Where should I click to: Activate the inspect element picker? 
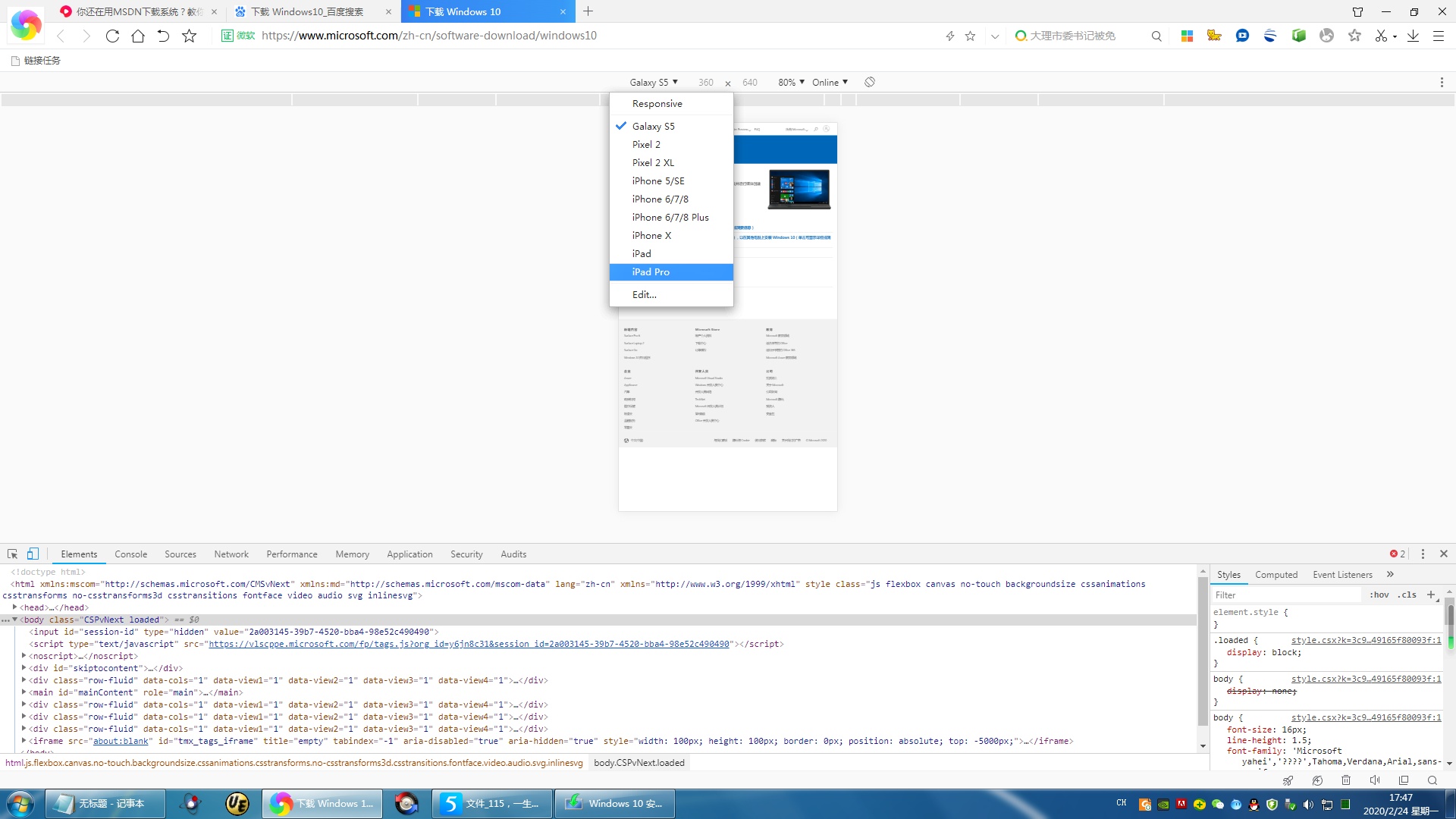coord(12,554)
